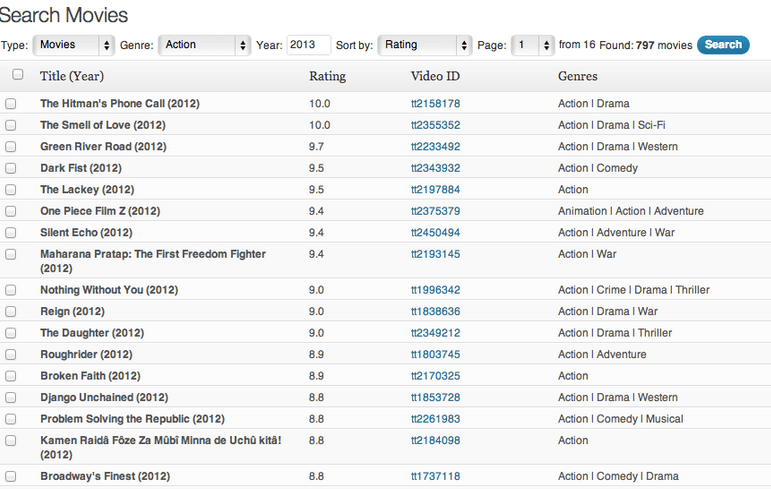Follow the tt2349212 link
The image size is (771, 489).
[435, 333]
